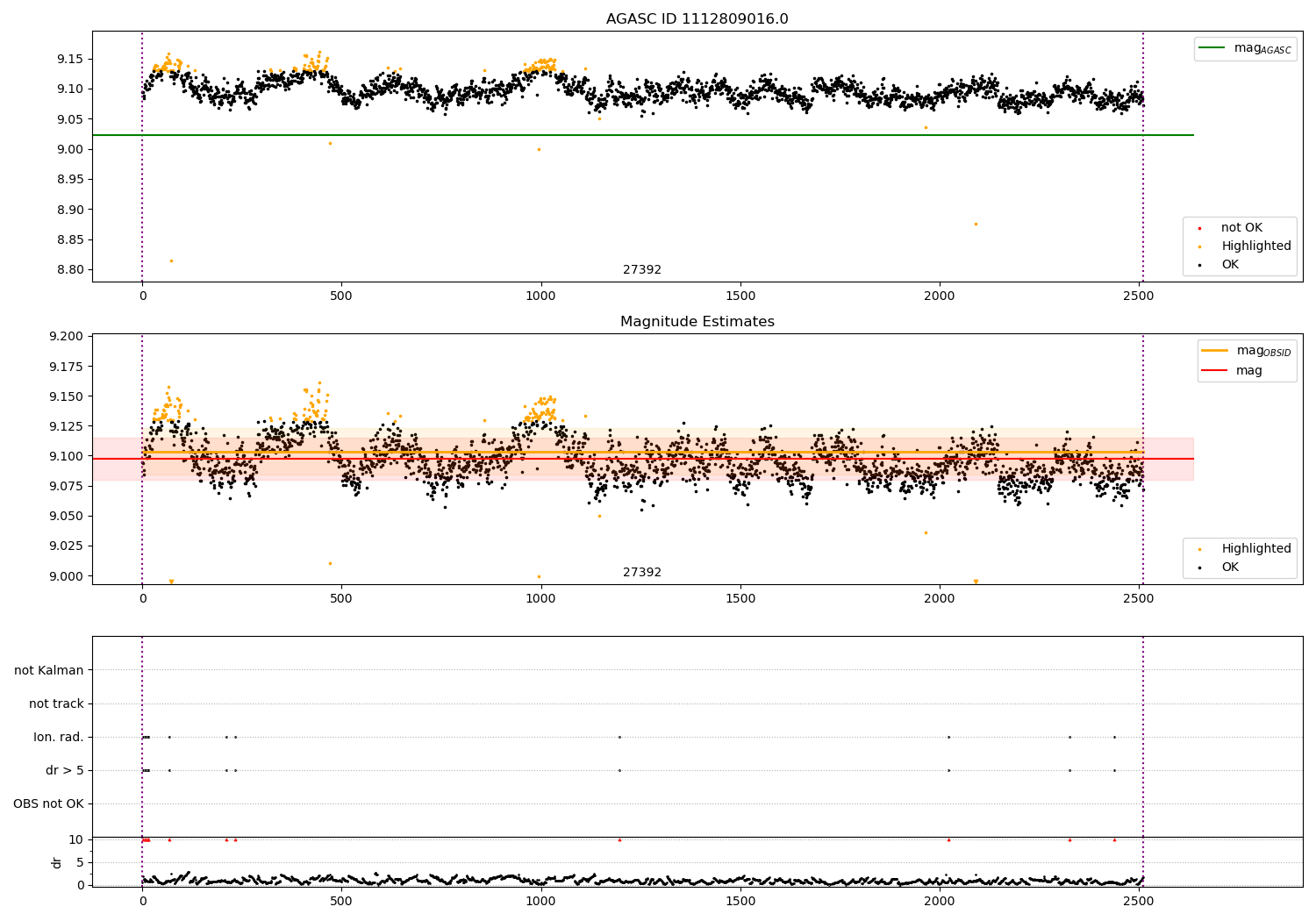The width and height of the screenshot is (1316, 921).
Task: Click the 'dr > 5' row label
Action: pyautogui.click(x=65, y=771)
